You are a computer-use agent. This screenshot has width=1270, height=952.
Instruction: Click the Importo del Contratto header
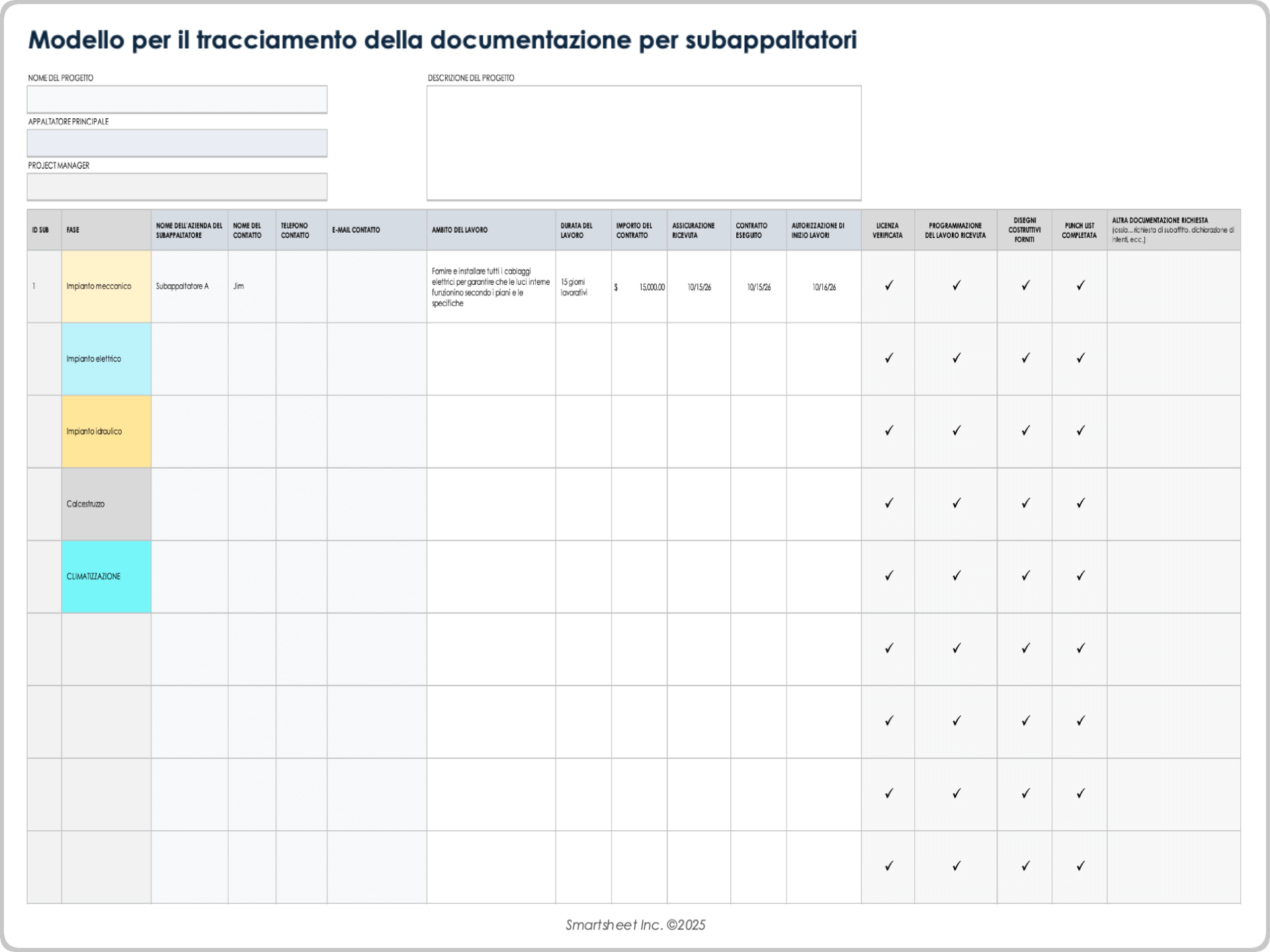click(639, 230)
